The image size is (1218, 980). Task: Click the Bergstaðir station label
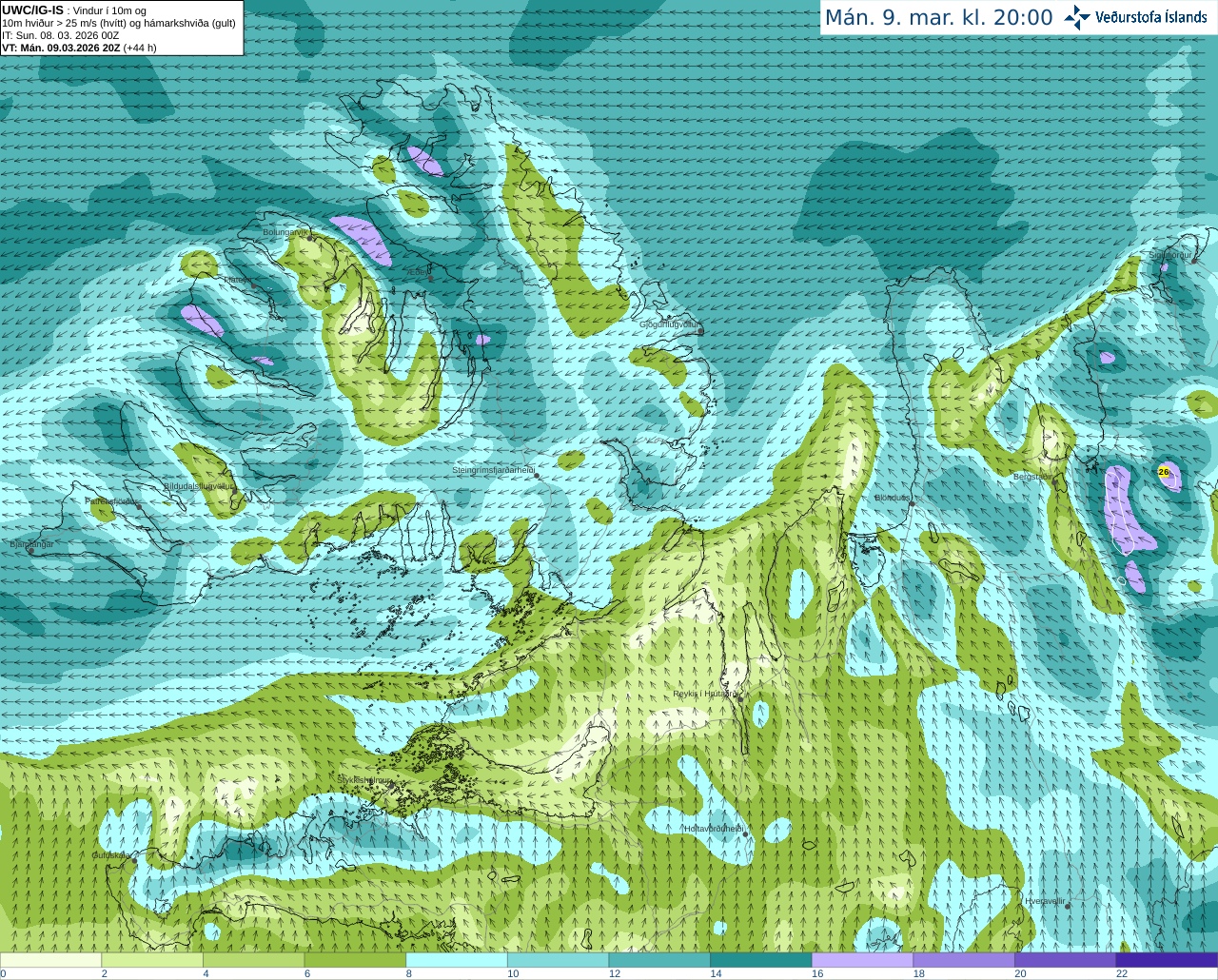point(1031,476)
